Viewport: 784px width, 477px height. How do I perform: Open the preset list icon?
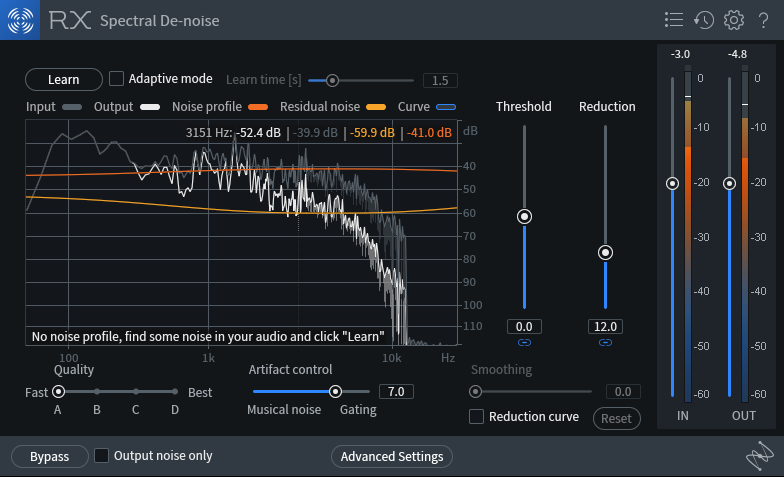(x=674, y=20)
